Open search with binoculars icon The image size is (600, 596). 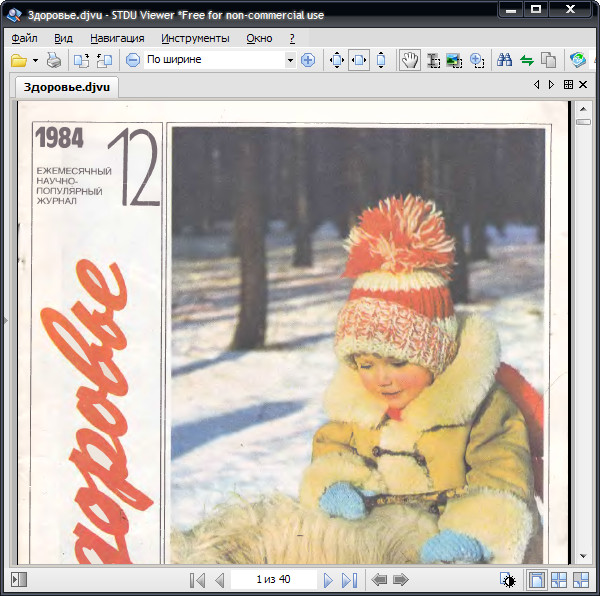click(504, 60)
